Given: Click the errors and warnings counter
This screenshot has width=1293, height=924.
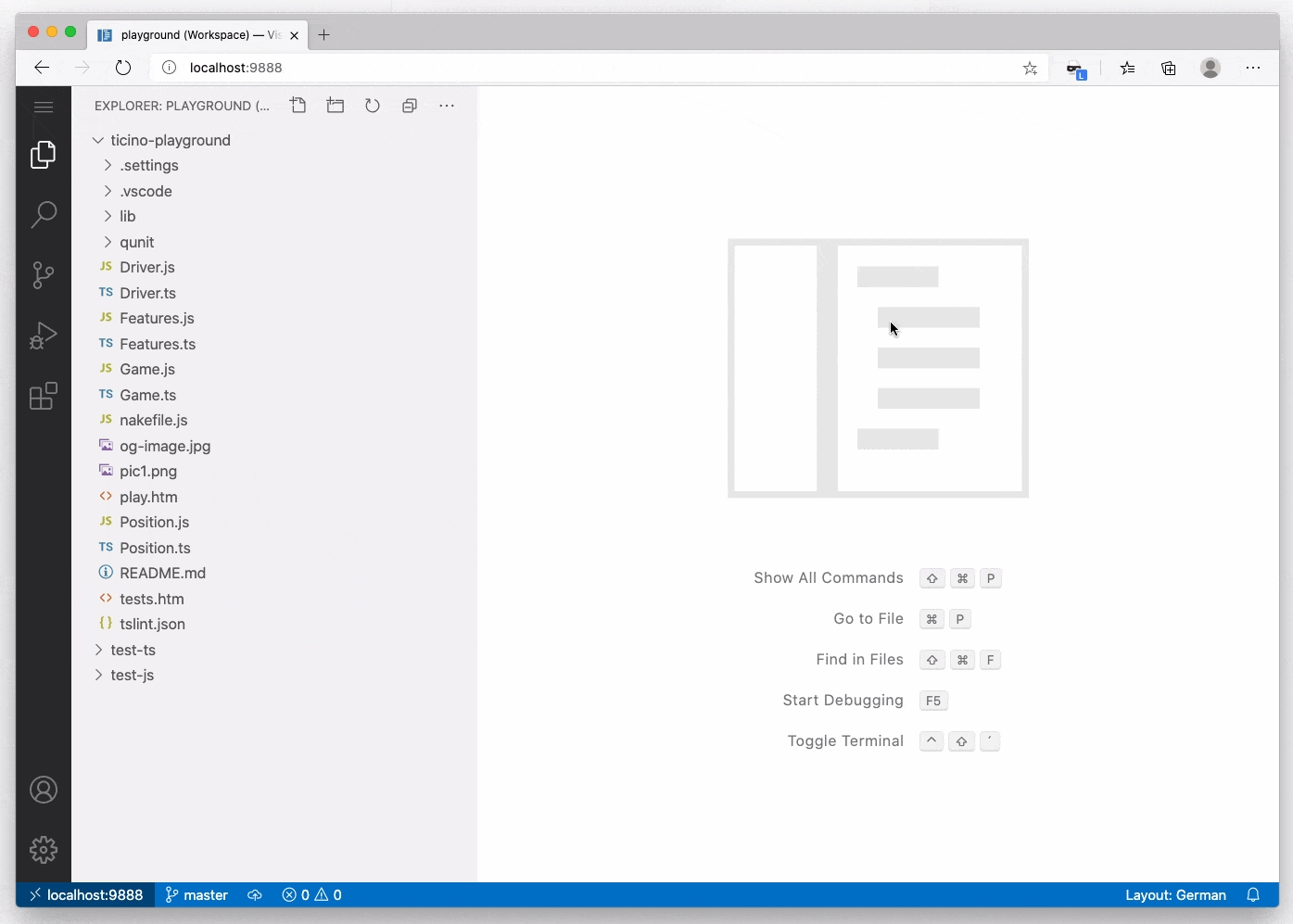Looking at the screenshot, I should 311,894.
